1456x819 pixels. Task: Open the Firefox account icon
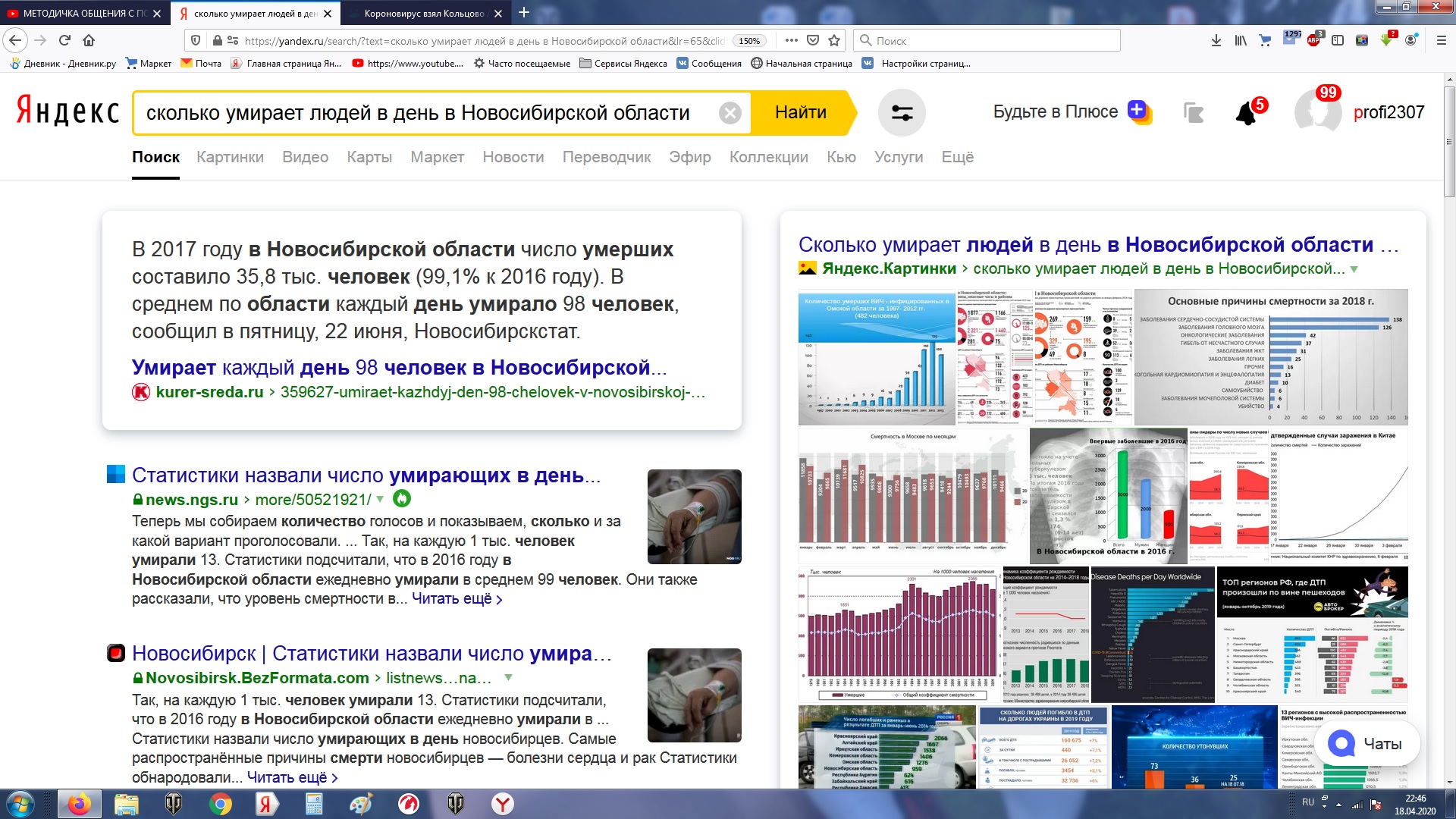[x=1411, y=40]
